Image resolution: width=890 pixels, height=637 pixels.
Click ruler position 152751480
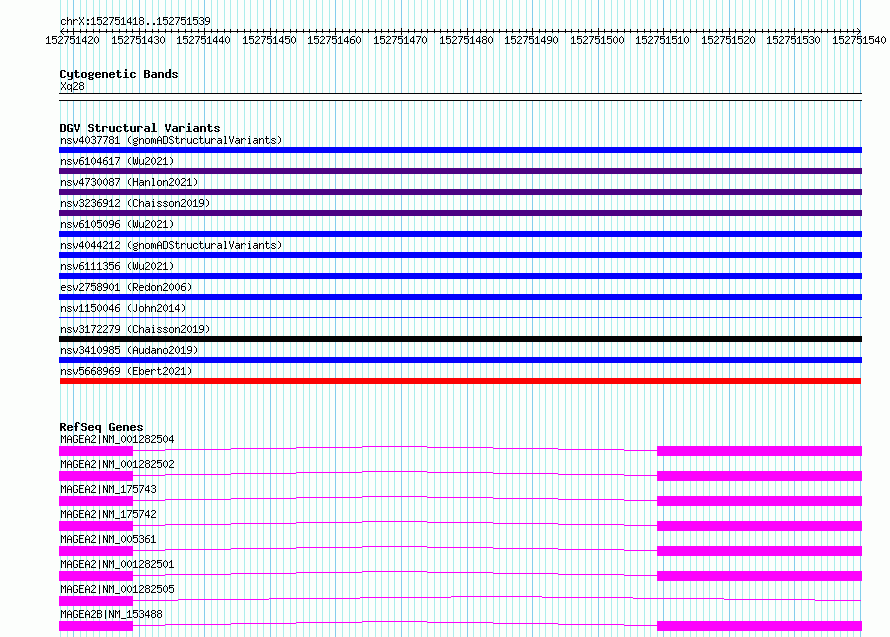[x=466, y=40]
